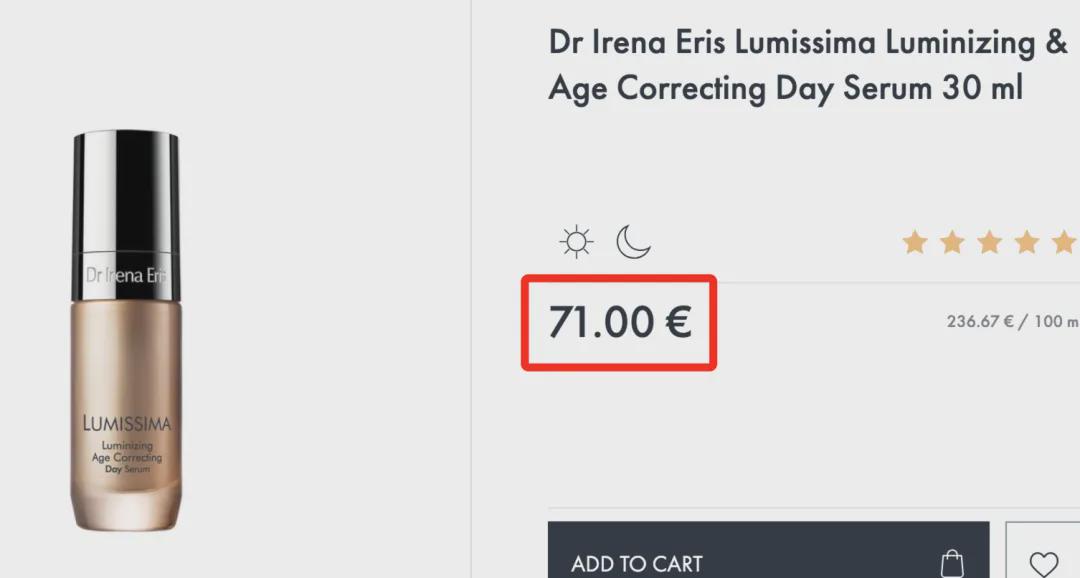
Task: Select the second rating star
Action: [x=952, y=242]
